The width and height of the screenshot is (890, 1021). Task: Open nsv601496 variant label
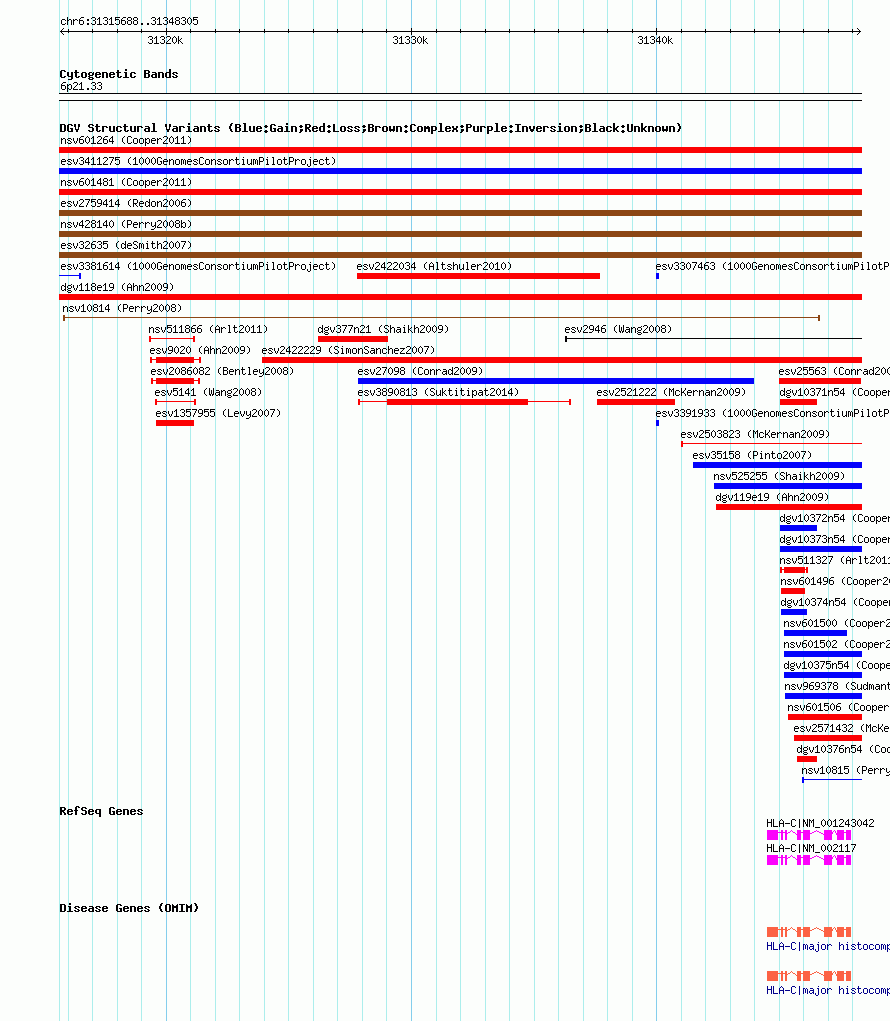coord(835,581)
